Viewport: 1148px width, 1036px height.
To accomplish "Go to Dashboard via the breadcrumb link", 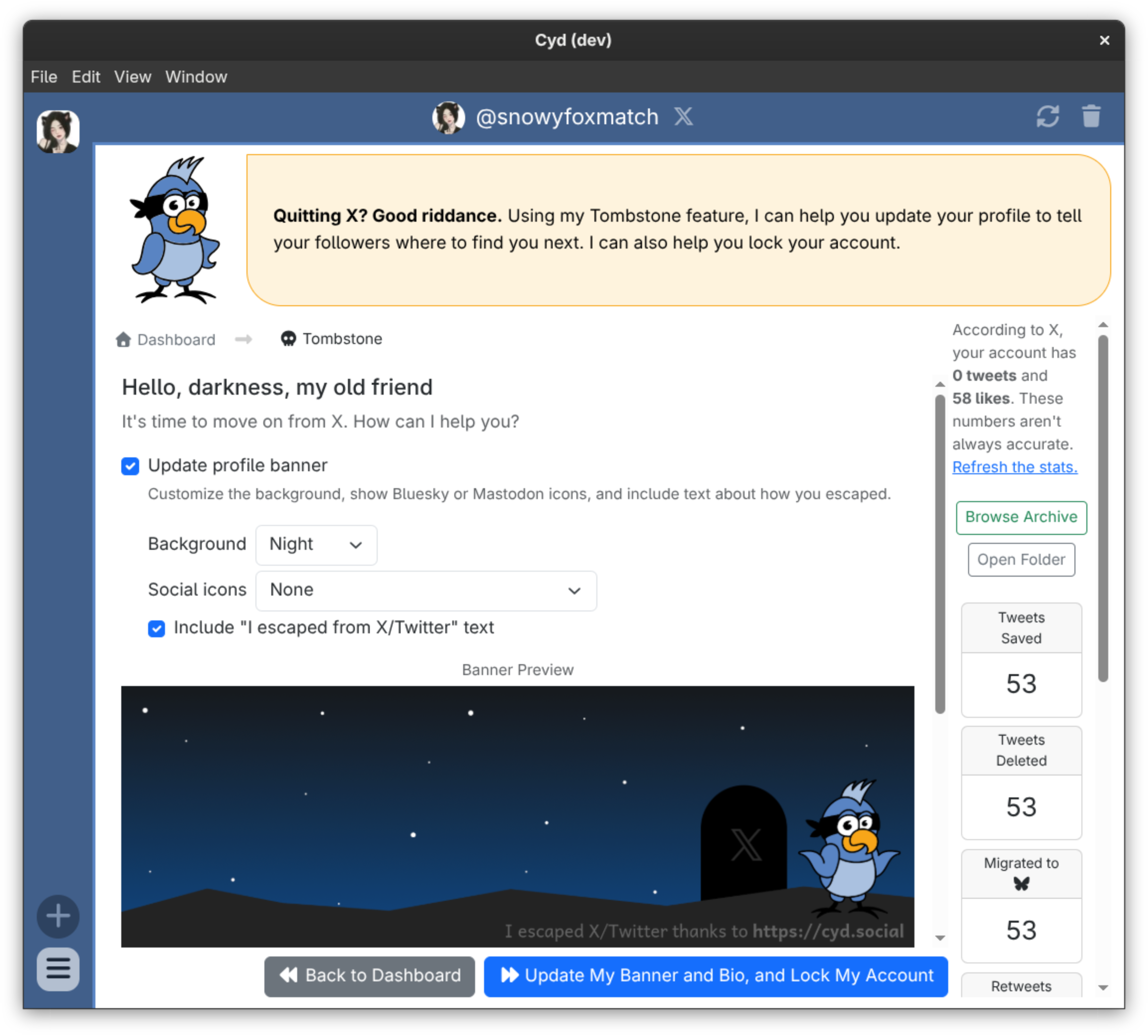I will click(176, 340).
